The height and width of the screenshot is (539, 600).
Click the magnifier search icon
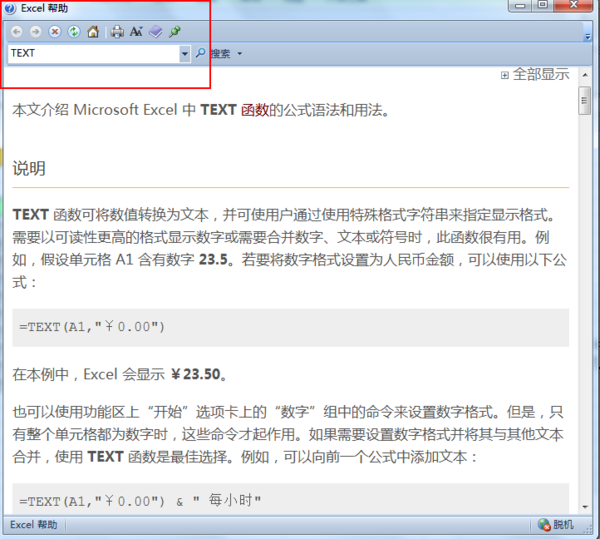tap(200, 53)
